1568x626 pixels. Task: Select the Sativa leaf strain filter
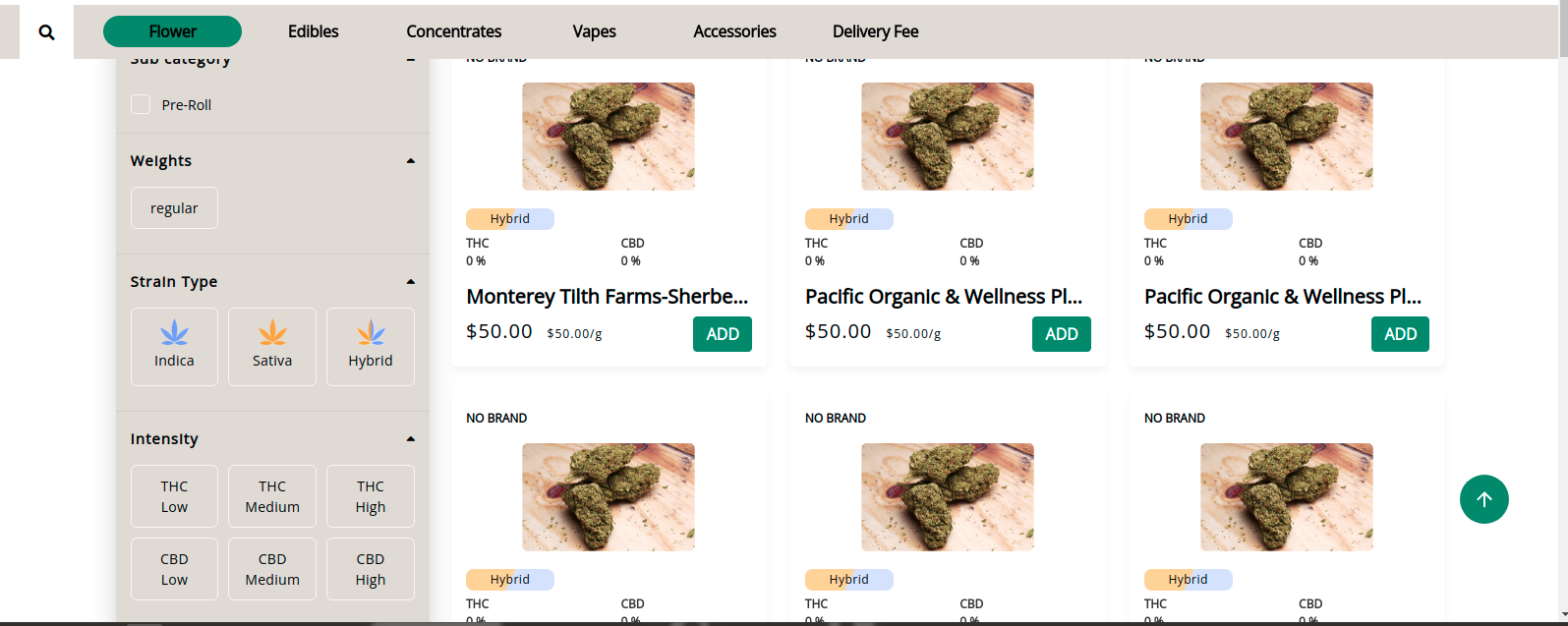(x=272, y=346)
